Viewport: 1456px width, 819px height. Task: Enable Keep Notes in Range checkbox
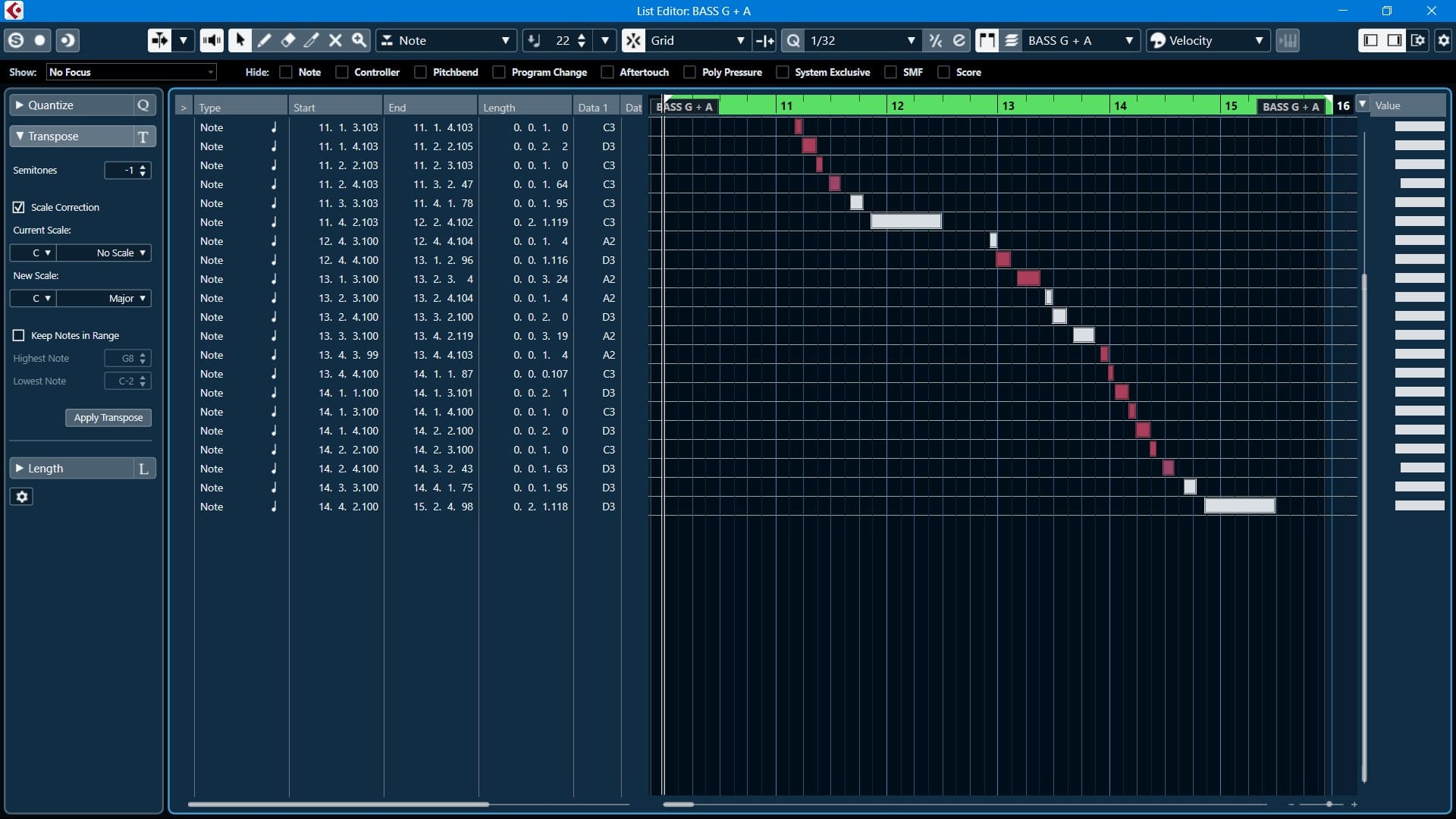(x=19, y=335)
